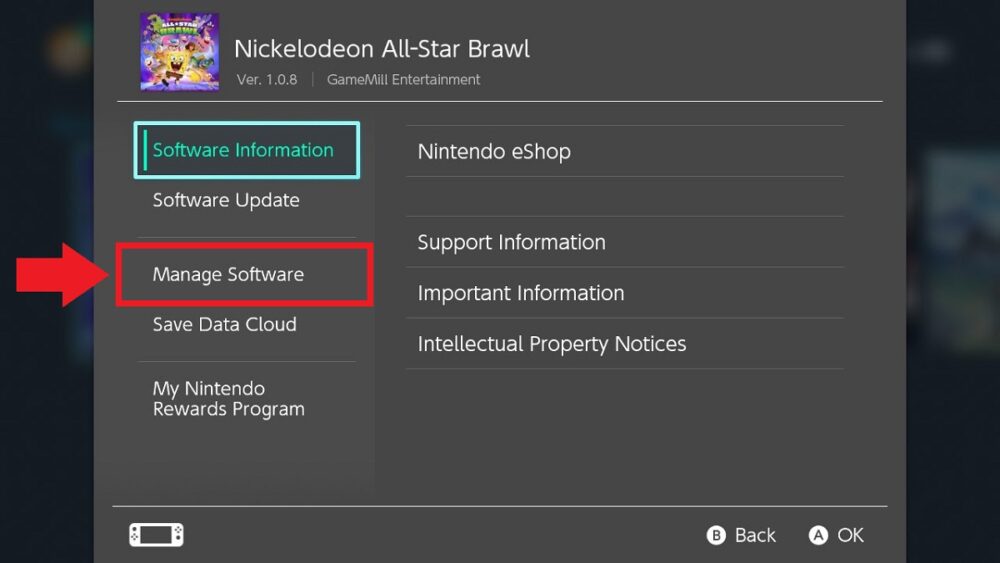Click the Switch console icon at bottom left
Image resolution: width=1000 pixels, height=563 pixels.
(x=156, y=535)
